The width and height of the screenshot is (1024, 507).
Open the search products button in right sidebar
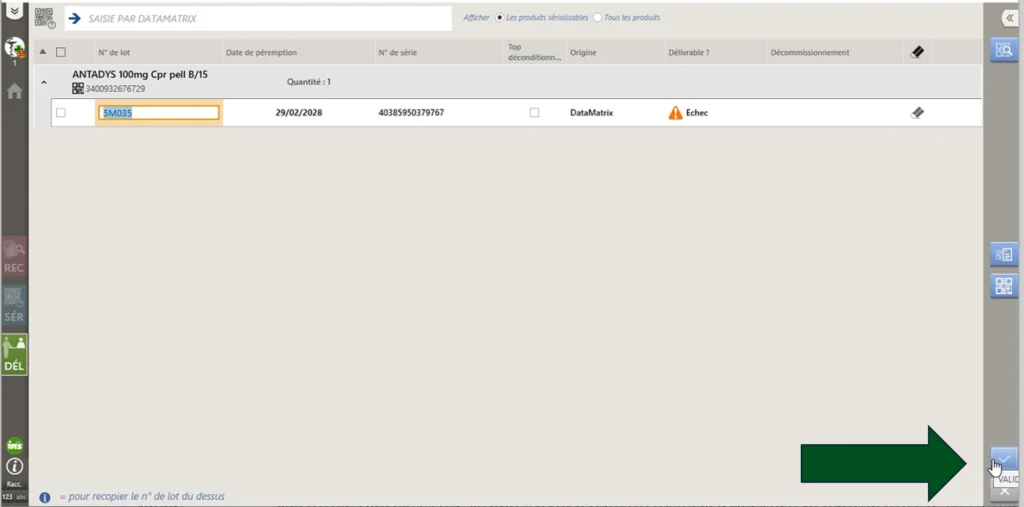point(1004,50)
